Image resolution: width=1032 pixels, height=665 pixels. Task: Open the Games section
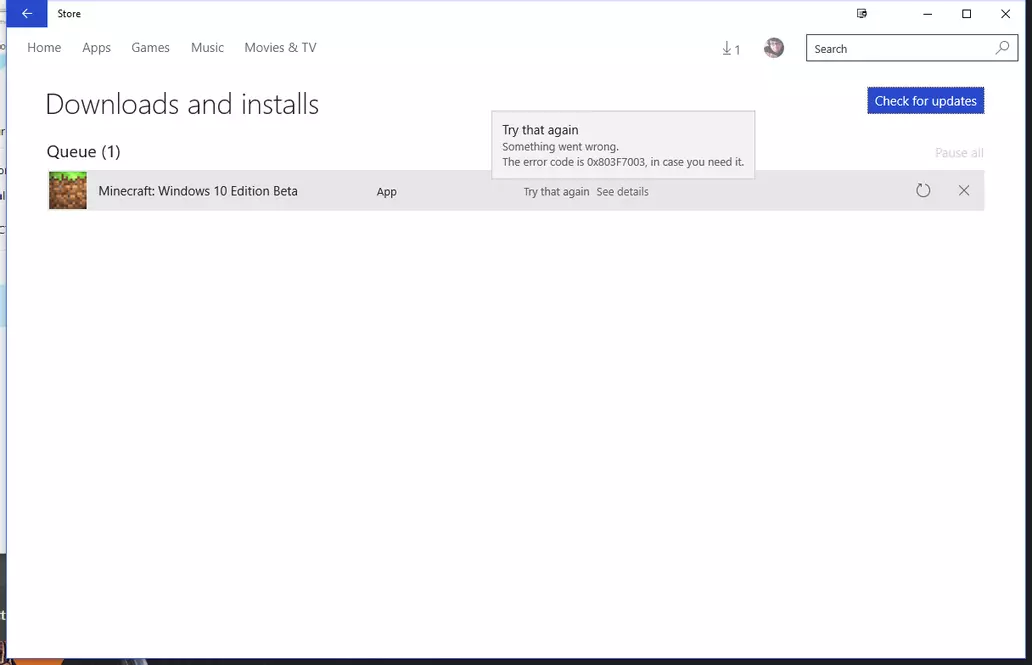point(150,47)
